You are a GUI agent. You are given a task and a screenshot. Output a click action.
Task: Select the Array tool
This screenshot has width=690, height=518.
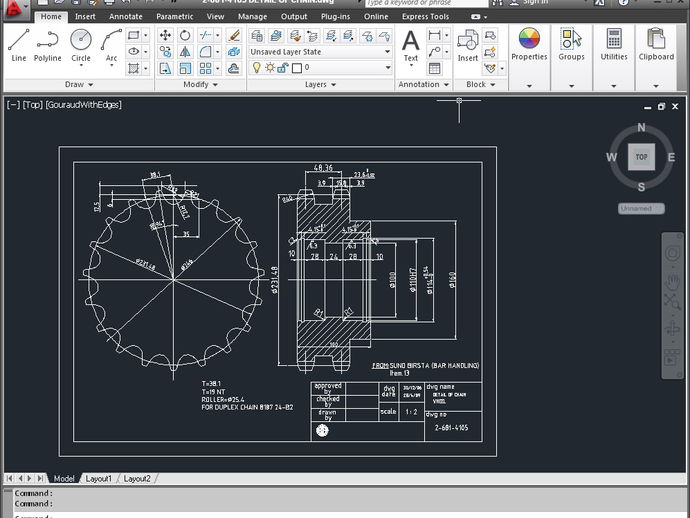click(205, 69)
